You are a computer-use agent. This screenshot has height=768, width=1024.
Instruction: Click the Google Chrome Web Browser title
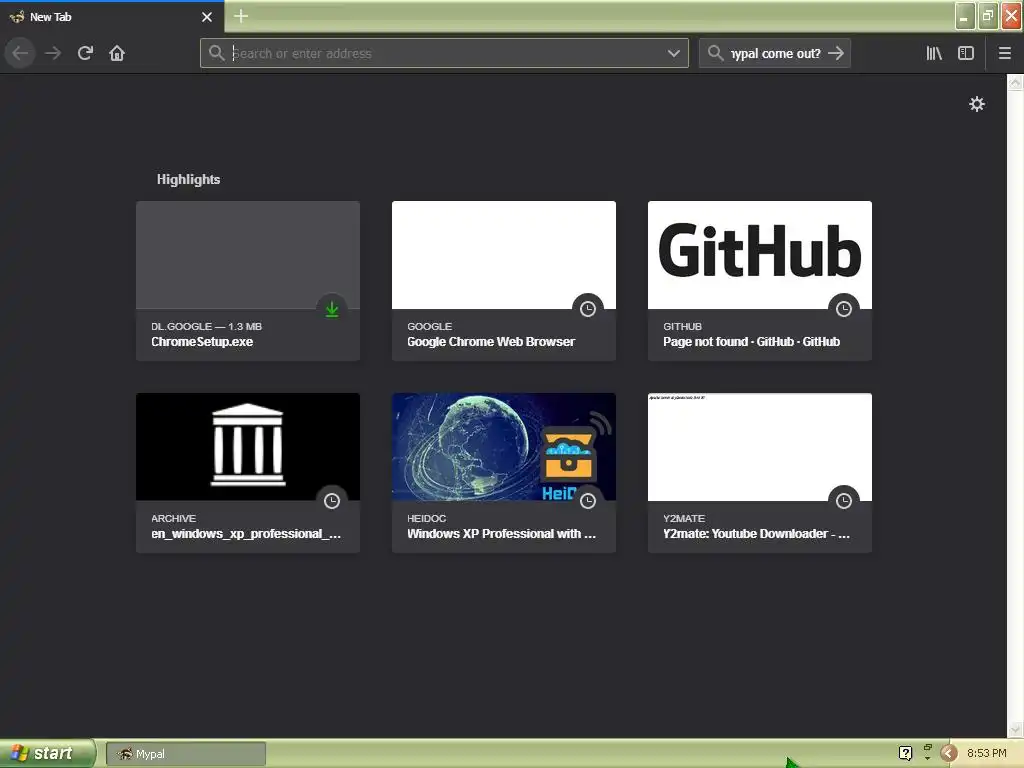coord(491,342)
